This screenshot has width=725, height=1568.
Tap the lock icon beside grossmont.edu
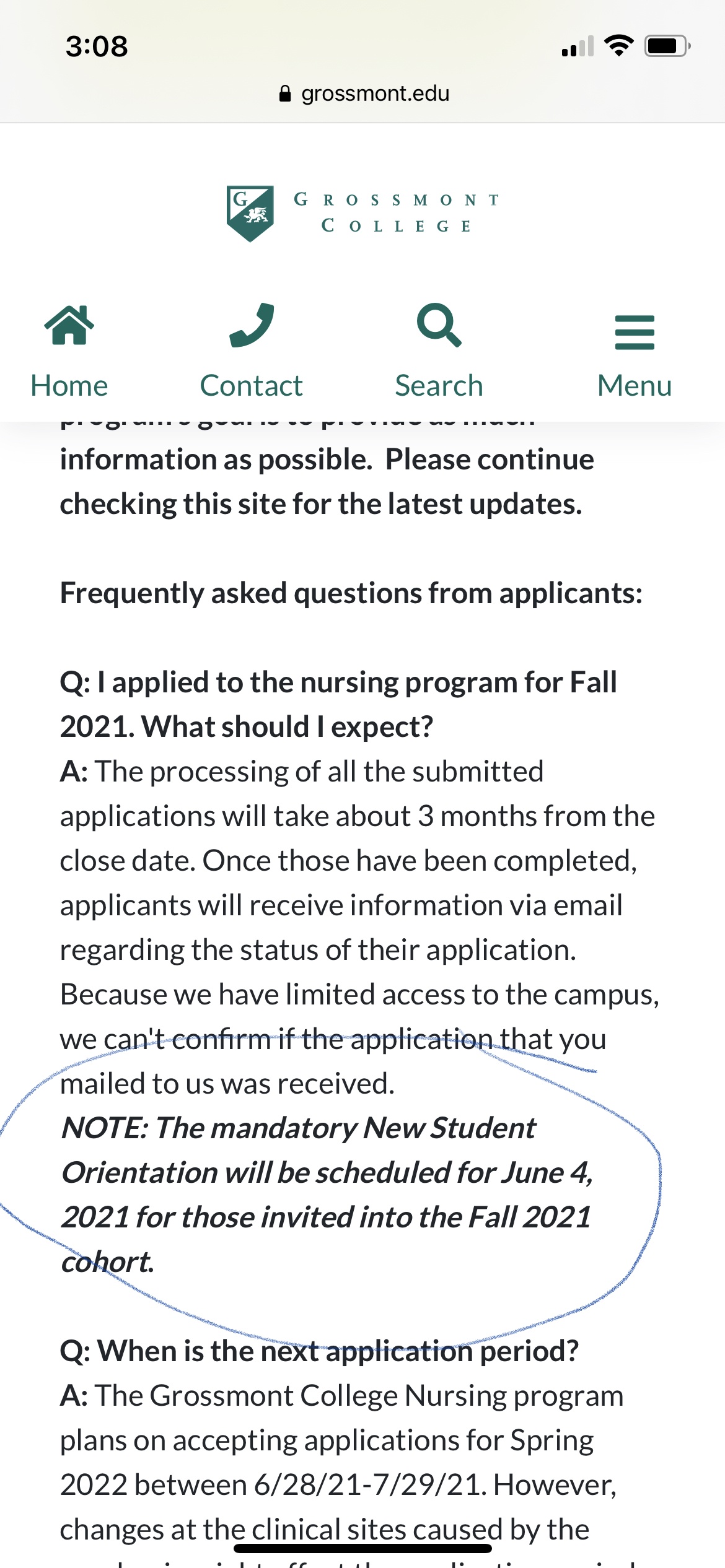(x=285, y=94)
